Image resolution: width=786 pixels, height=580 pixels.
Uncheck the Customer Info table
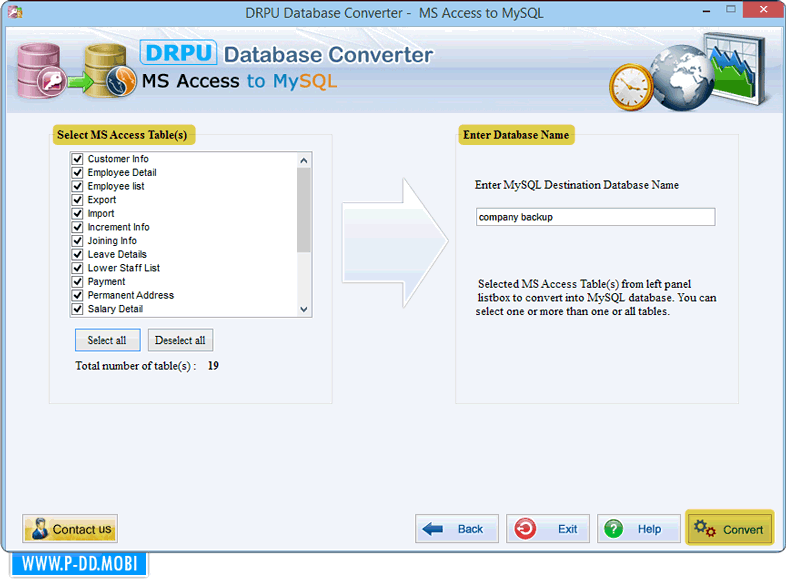pyautogui.click(x=77, y=159)
